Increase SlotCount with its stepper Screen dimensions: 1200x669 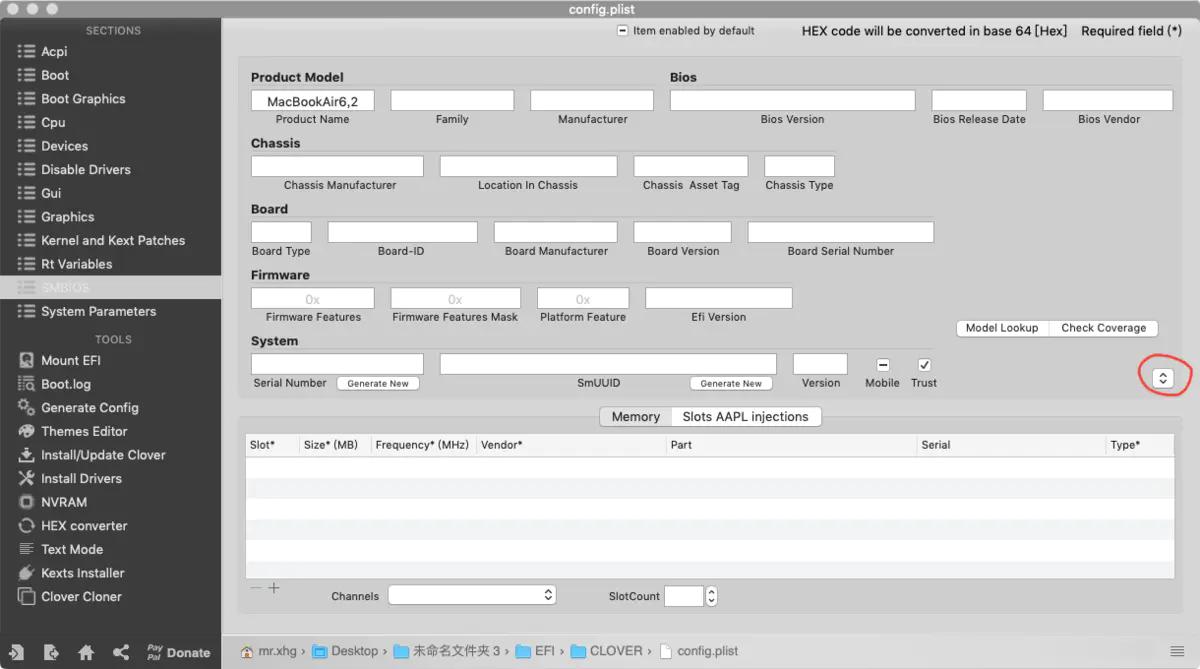[x=710, y=592]
